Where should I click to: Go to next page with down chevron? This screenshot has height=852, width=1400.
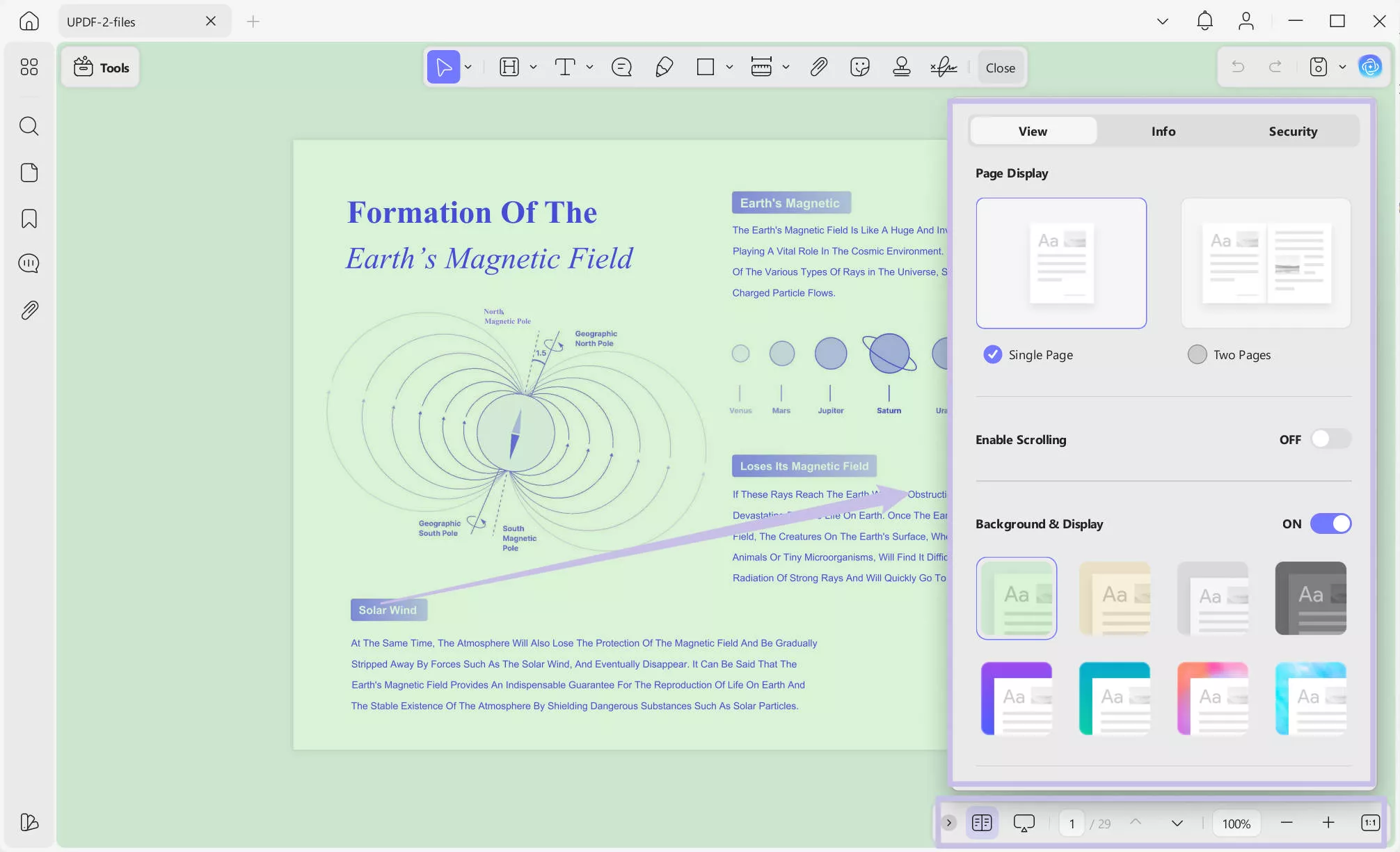tap(1177, 823)
